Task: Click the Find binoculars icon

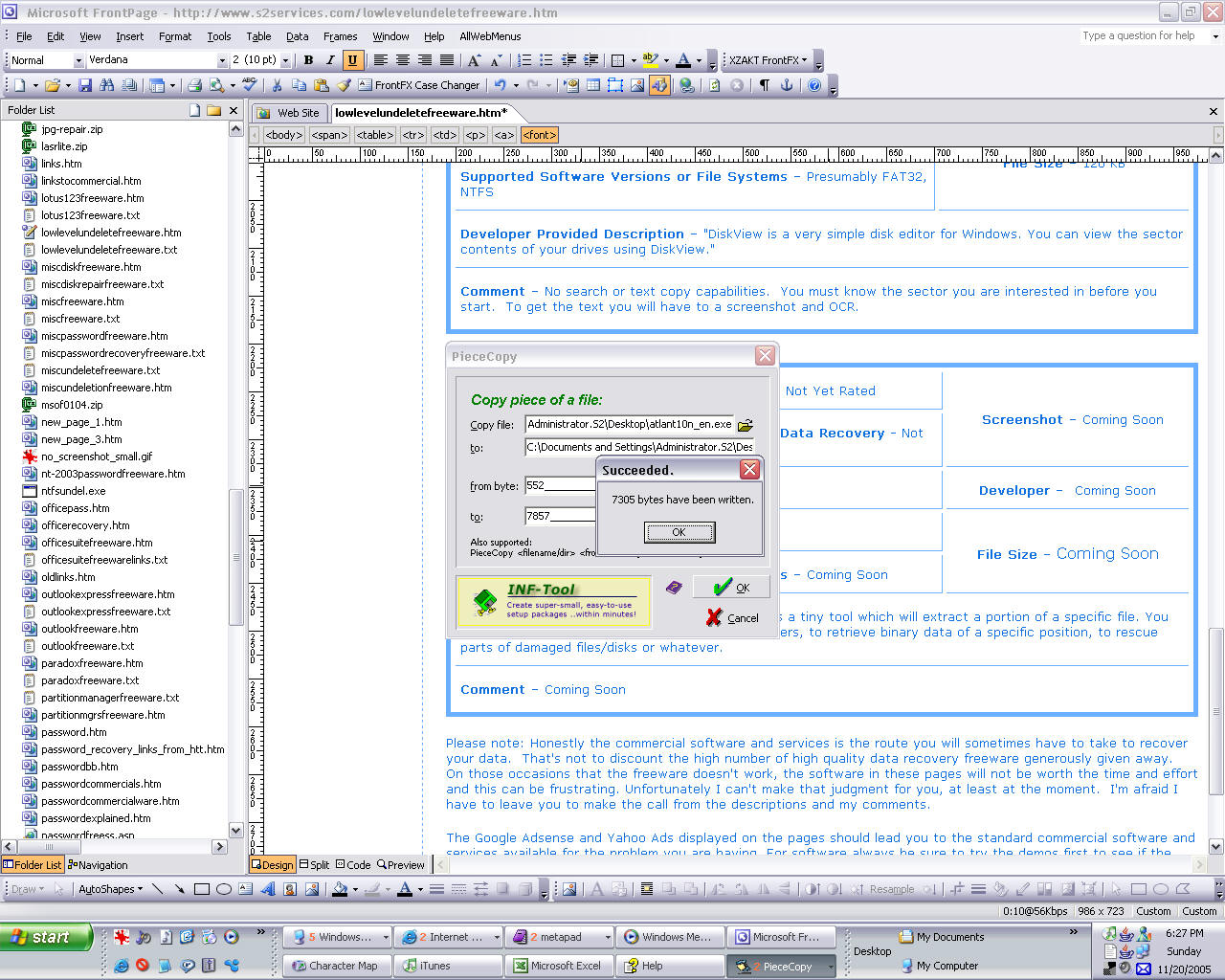Action: click(106, 85)
